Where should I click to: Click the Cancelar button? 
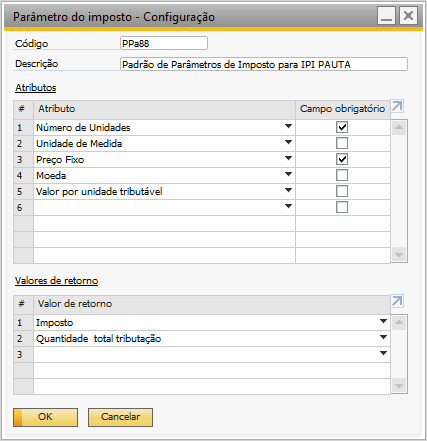coord(120,417)
